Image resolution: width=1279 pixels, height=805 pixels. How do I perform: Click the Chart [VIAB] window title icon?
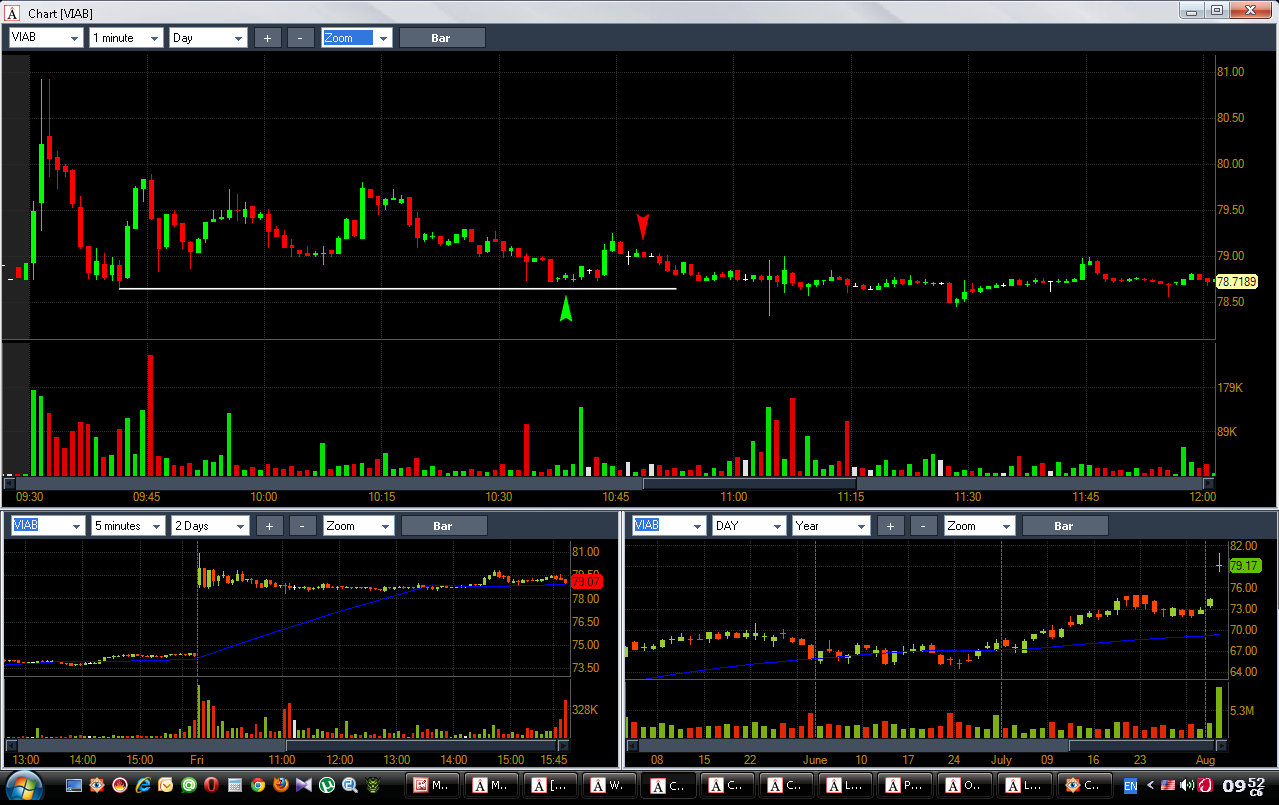click(x=12, y=12)
